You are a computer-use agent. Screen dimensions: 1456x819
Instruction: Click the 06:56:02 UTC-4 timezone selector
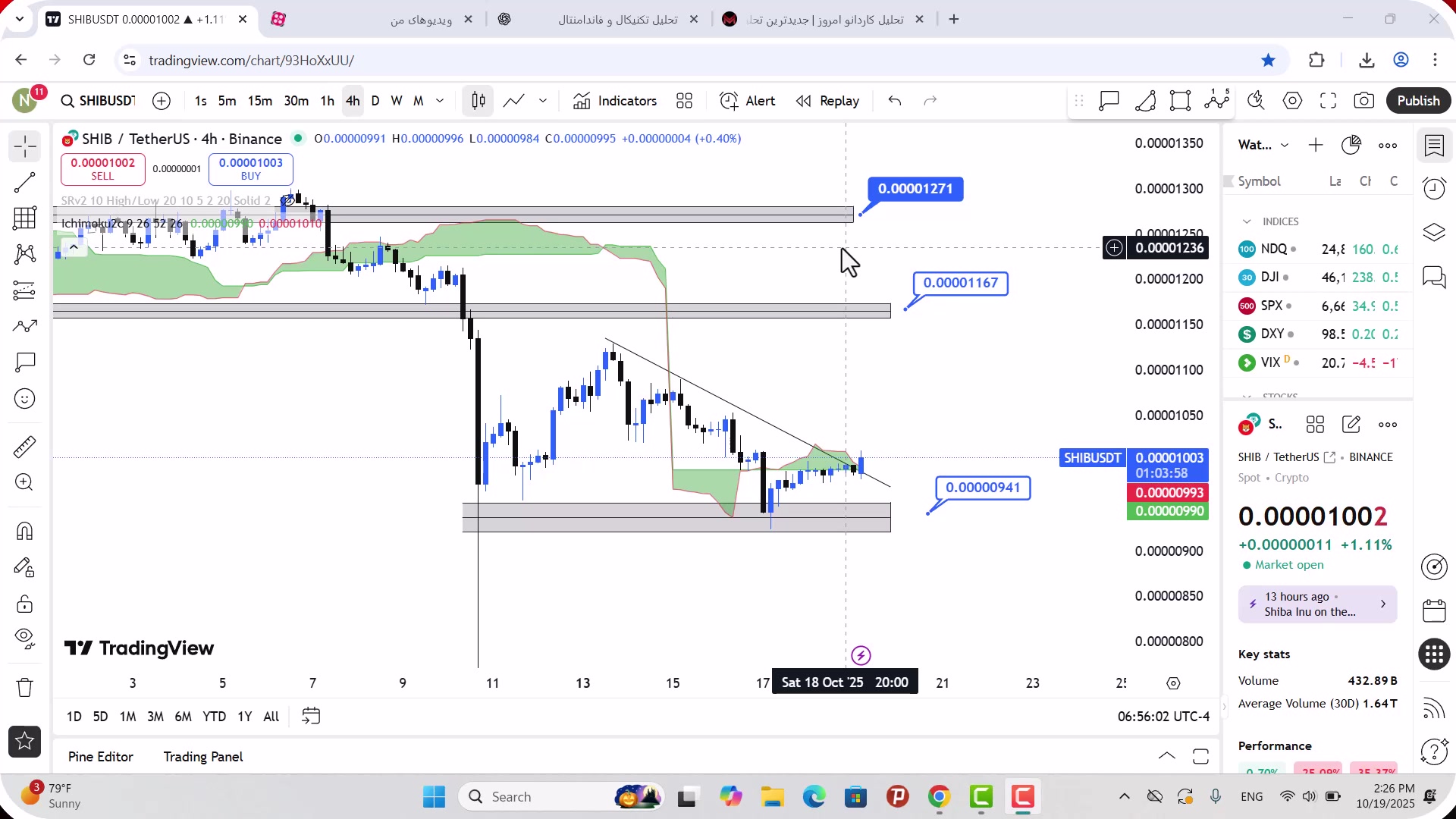(1163, 717)
